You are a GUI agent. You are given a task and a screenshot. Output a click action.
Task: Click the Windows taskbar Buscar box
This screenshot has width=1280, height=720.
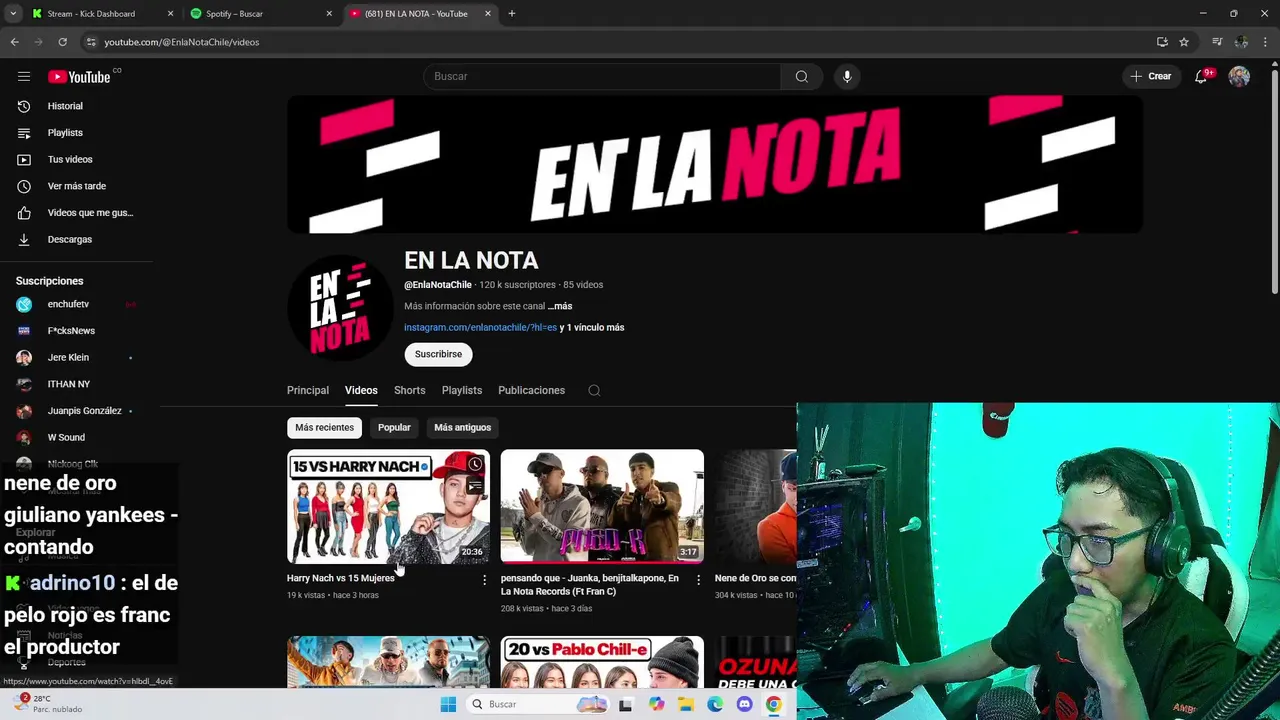click(538, 705)
